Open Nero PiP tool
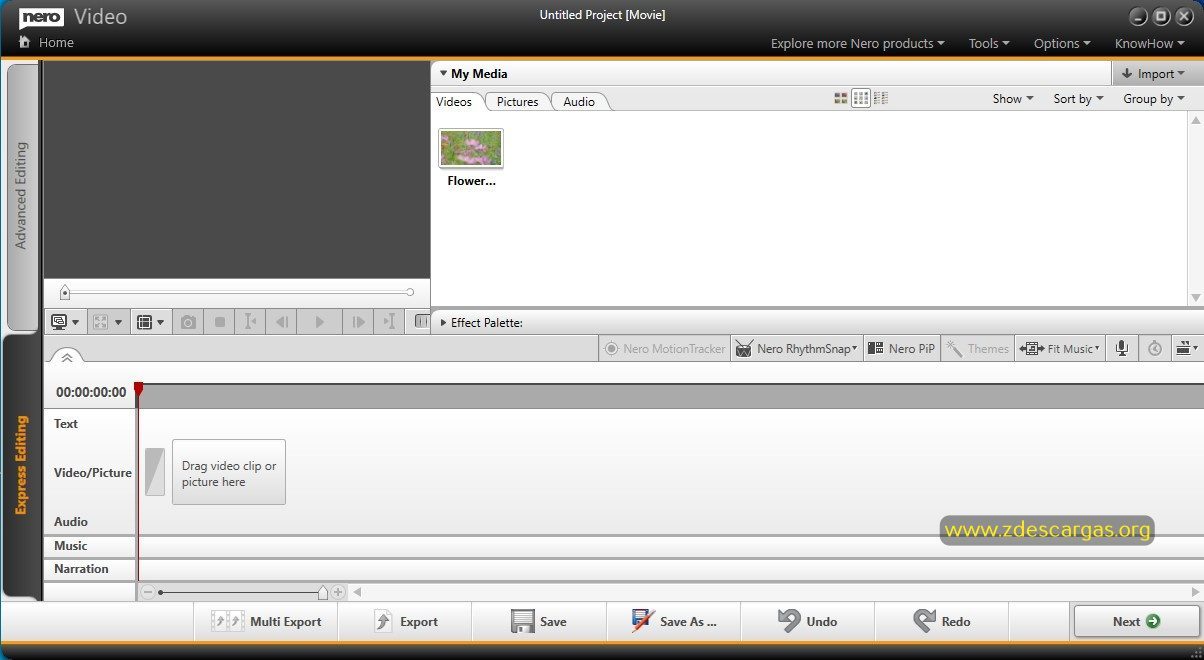The width and height of the screenshot is (1204, 660). (900, 348)
